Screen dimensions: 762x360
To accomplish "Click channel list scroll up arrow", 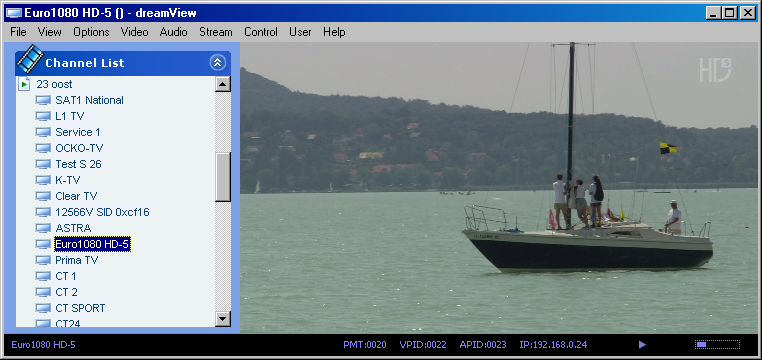I will [x=223, y=84].
